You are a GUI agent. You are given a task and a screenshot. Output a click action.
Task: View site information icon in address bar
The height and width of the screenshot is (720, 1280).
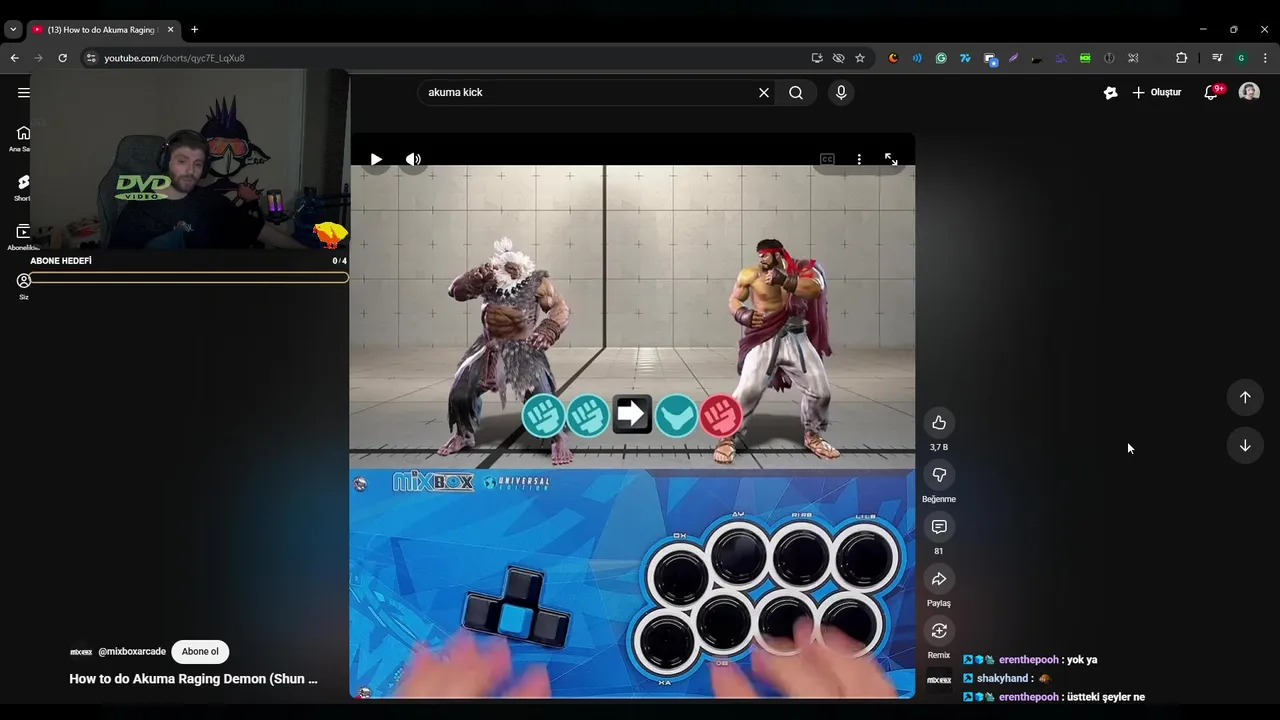91,58
